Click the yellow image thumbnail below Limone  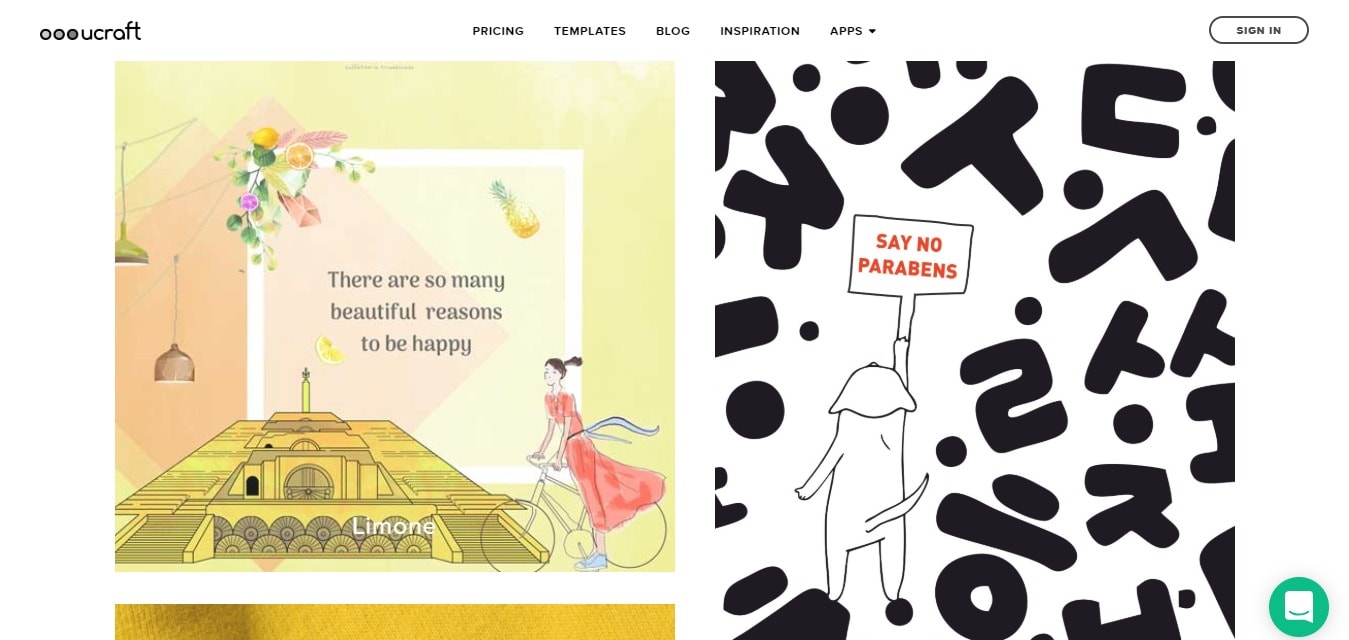tap(395, 622)
